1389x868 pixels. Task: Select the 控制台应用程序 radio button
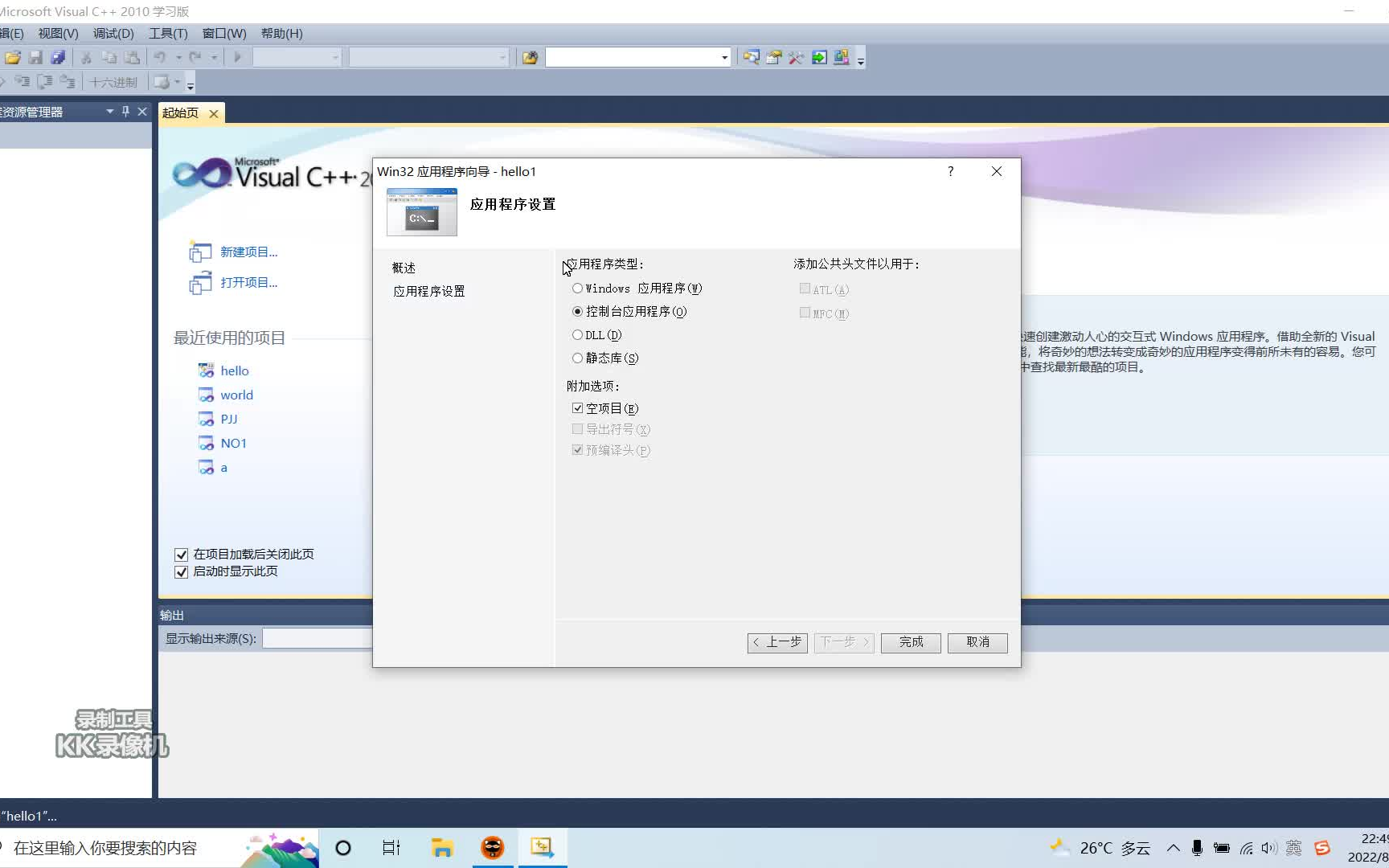[x=577, y=312]
